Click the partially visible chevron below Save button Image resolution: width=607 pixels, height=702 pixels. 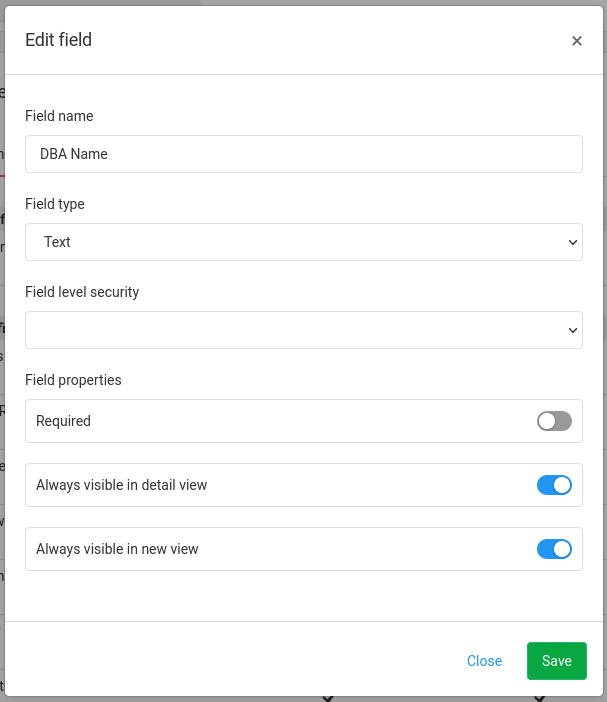pos(539,698)
